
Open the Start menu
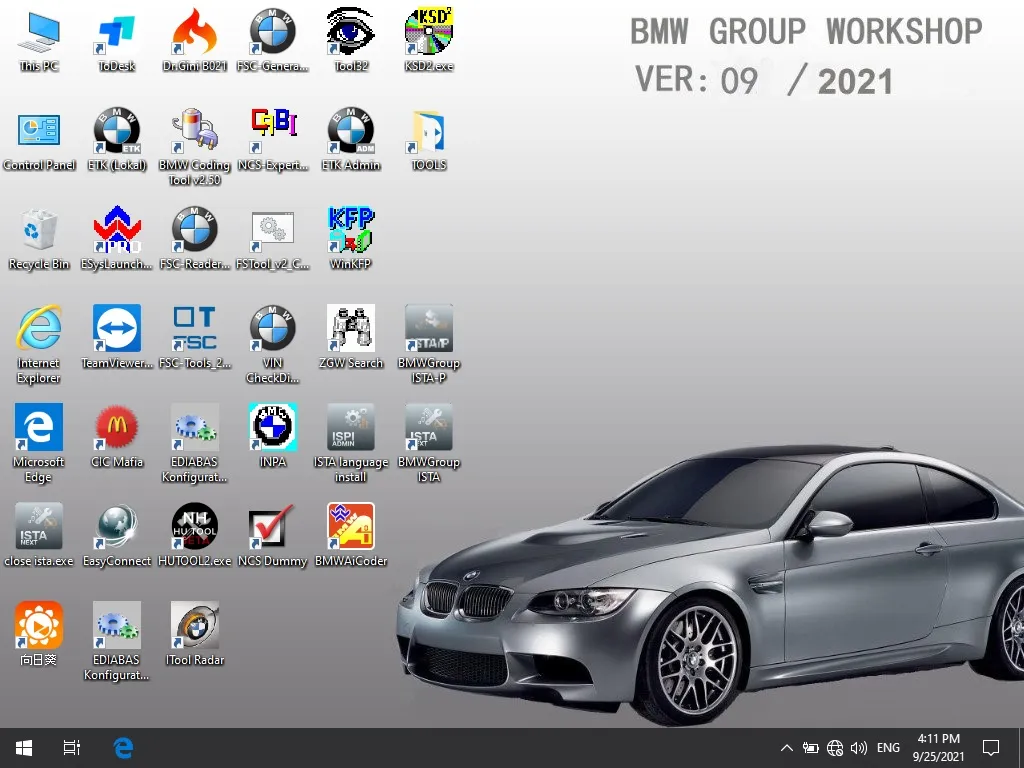coord(22,747)
